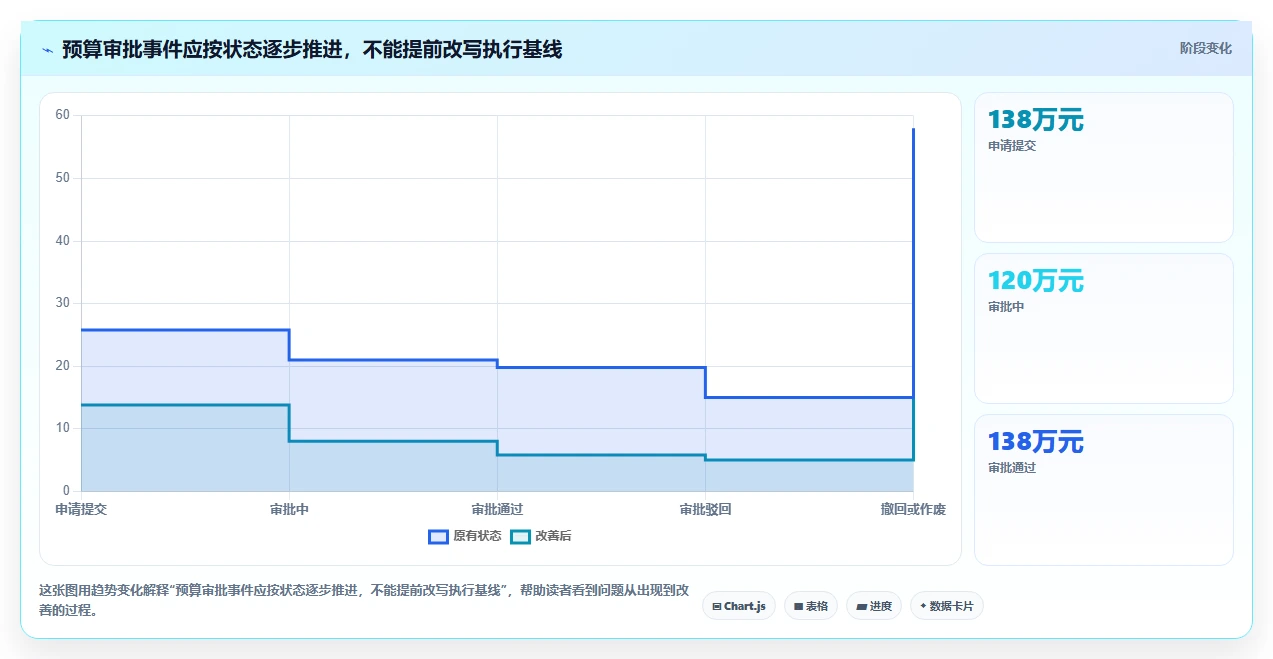Click the lightning icon beside the title
1273x659 pixels.
(47, 49)
